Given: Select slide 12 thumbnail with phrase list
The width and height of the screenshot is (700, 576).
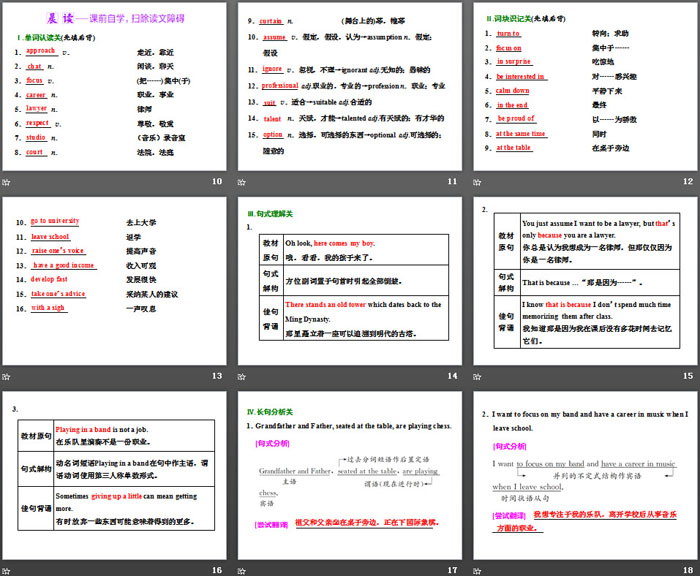Looking at the screenshot, I should tap(585, 87).
